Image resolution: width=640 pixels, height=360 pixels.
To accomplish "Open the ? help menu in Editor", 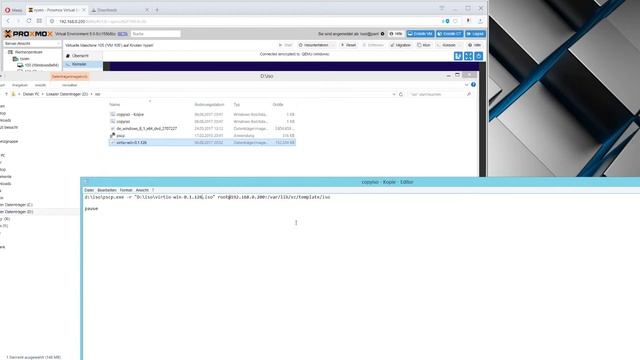I will [x=153, y=190].
